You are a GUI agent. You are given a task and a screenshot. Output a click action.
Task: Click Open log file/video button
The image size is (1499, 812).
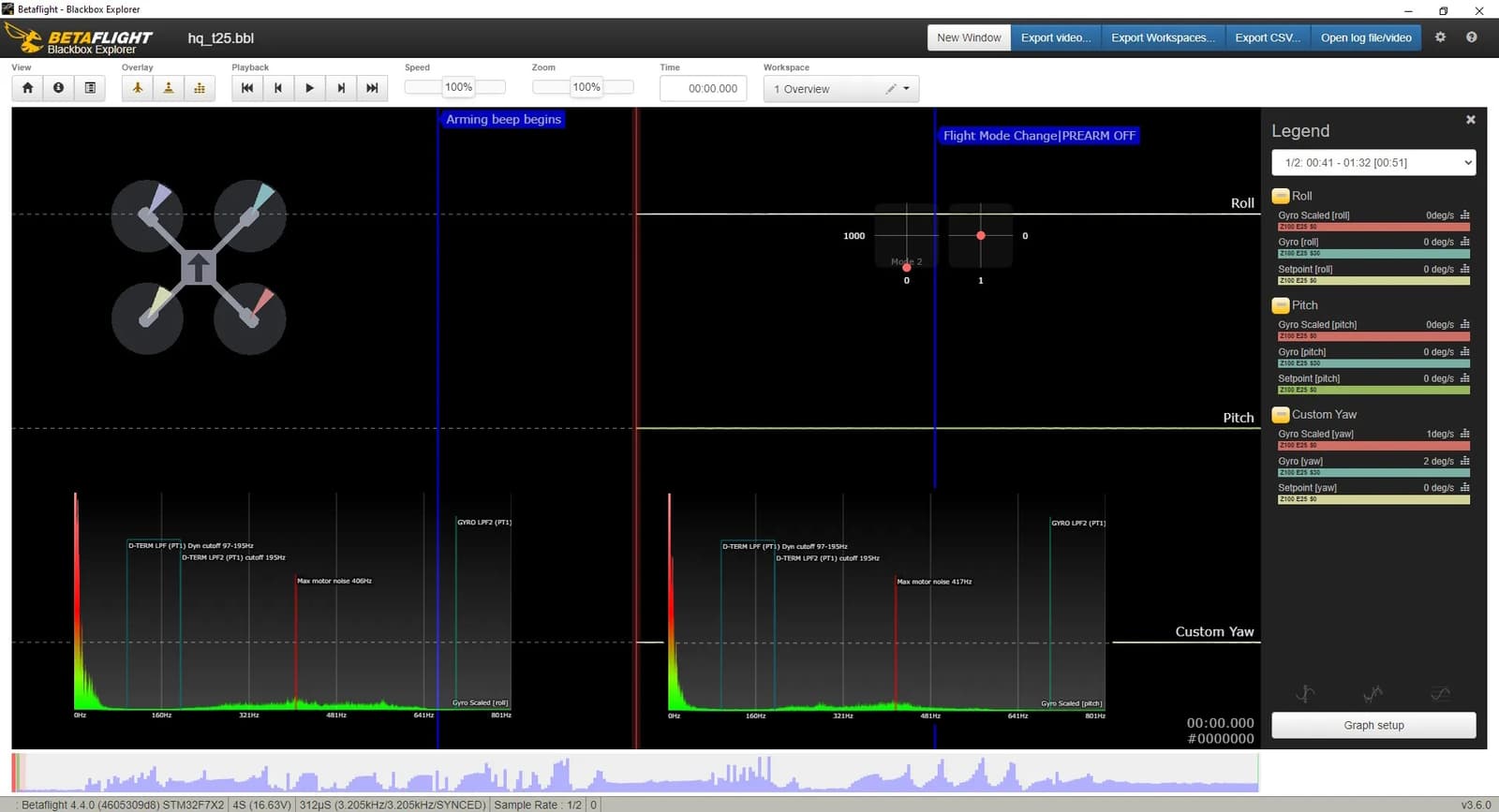[x=1366, y=37]
